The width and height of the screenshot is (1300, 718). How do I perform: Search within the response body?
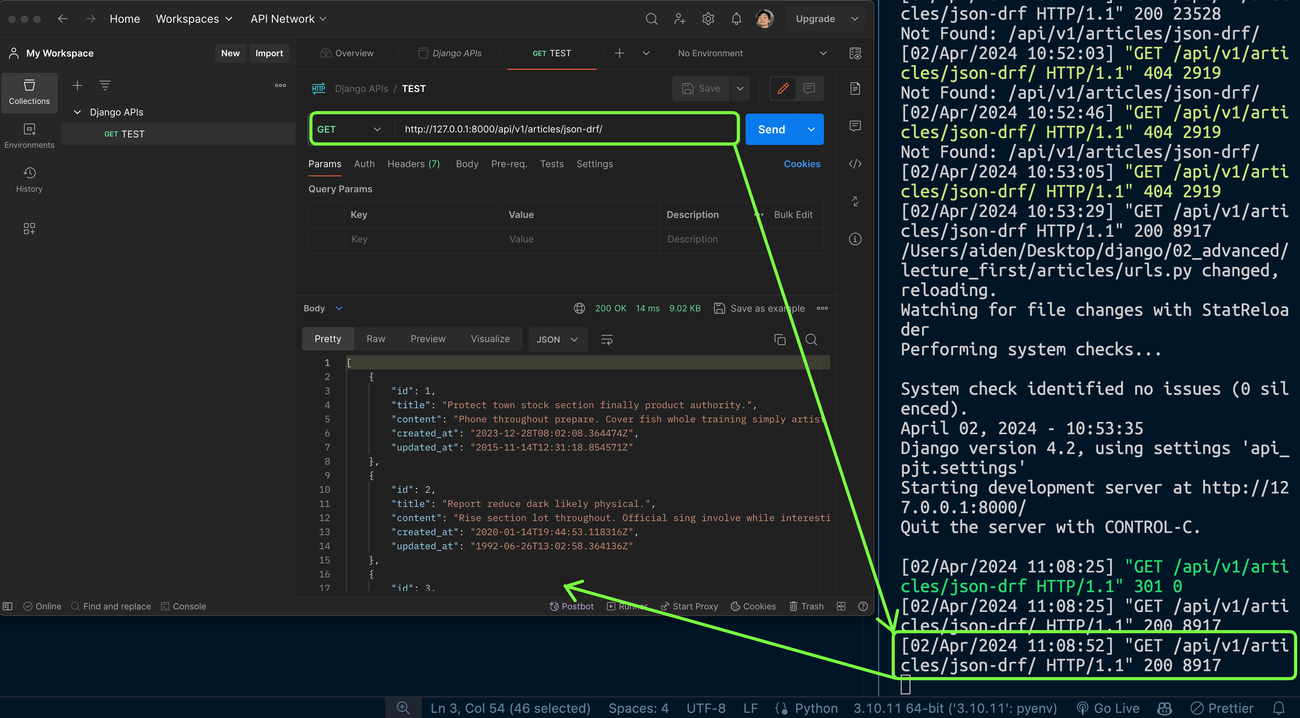pos(811,340)
